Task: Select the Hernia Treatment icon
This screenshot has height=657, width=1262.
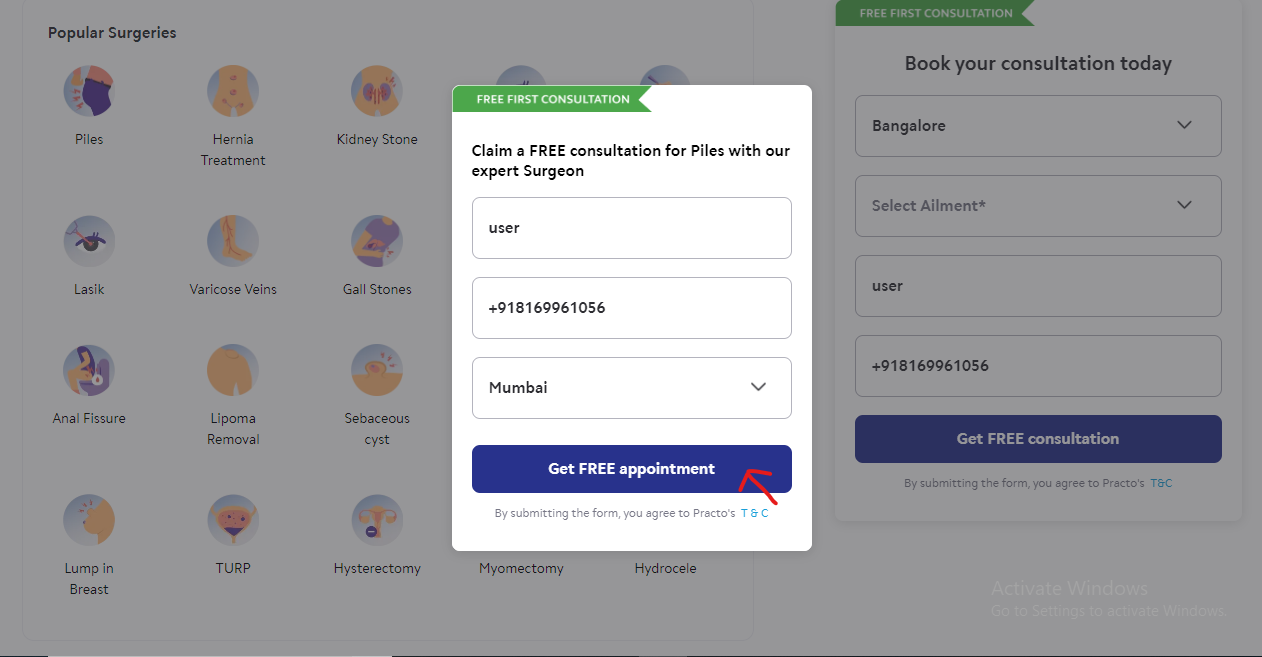Action: [x=233, y=92]
